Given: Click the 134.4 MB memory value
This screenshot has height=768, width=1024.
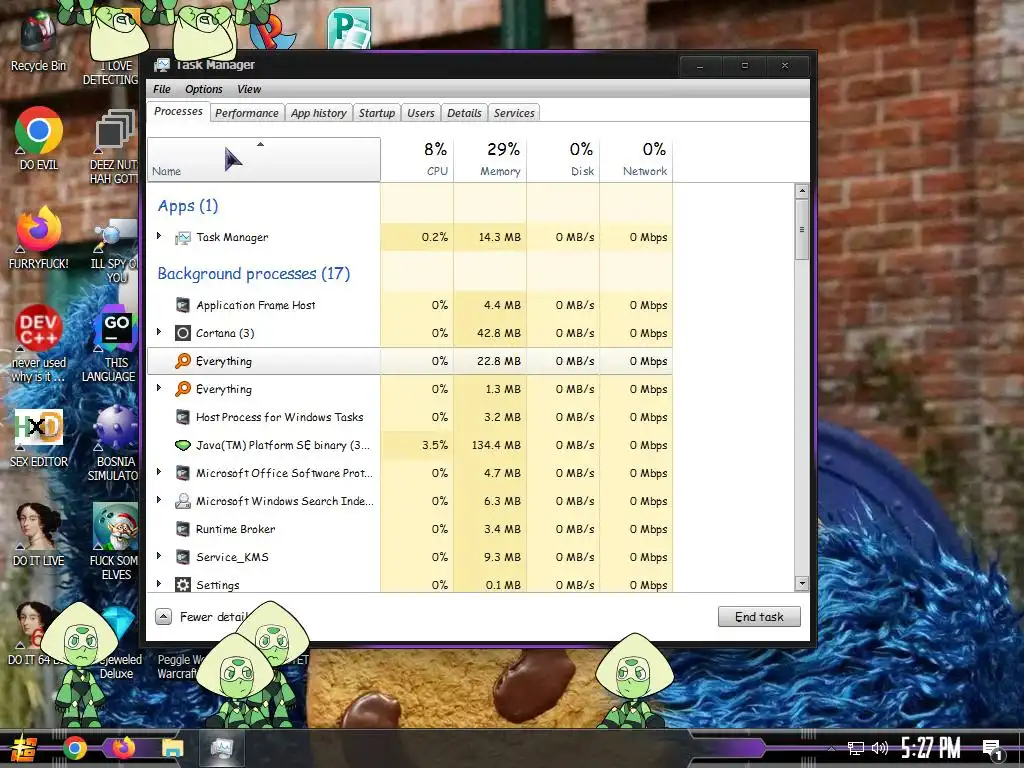Looking at the screenshot, I should pos(496,445).
